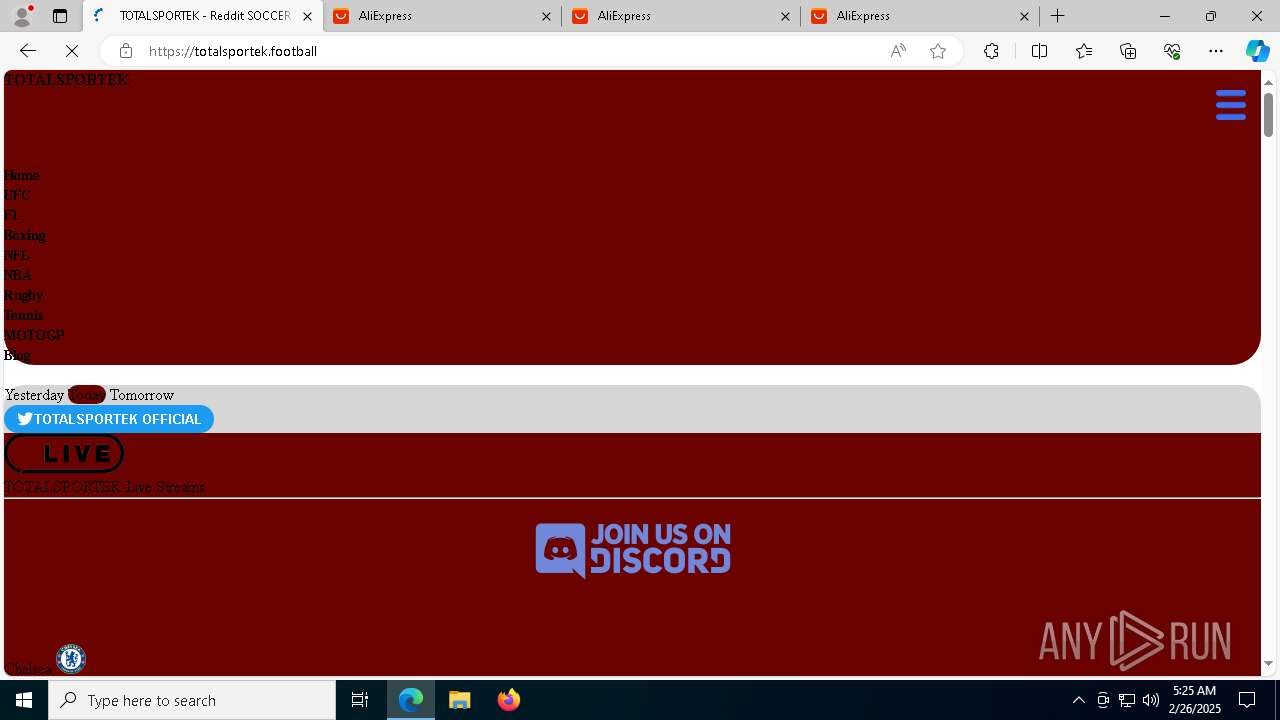Switch to the second AliExpress tab

680,16
